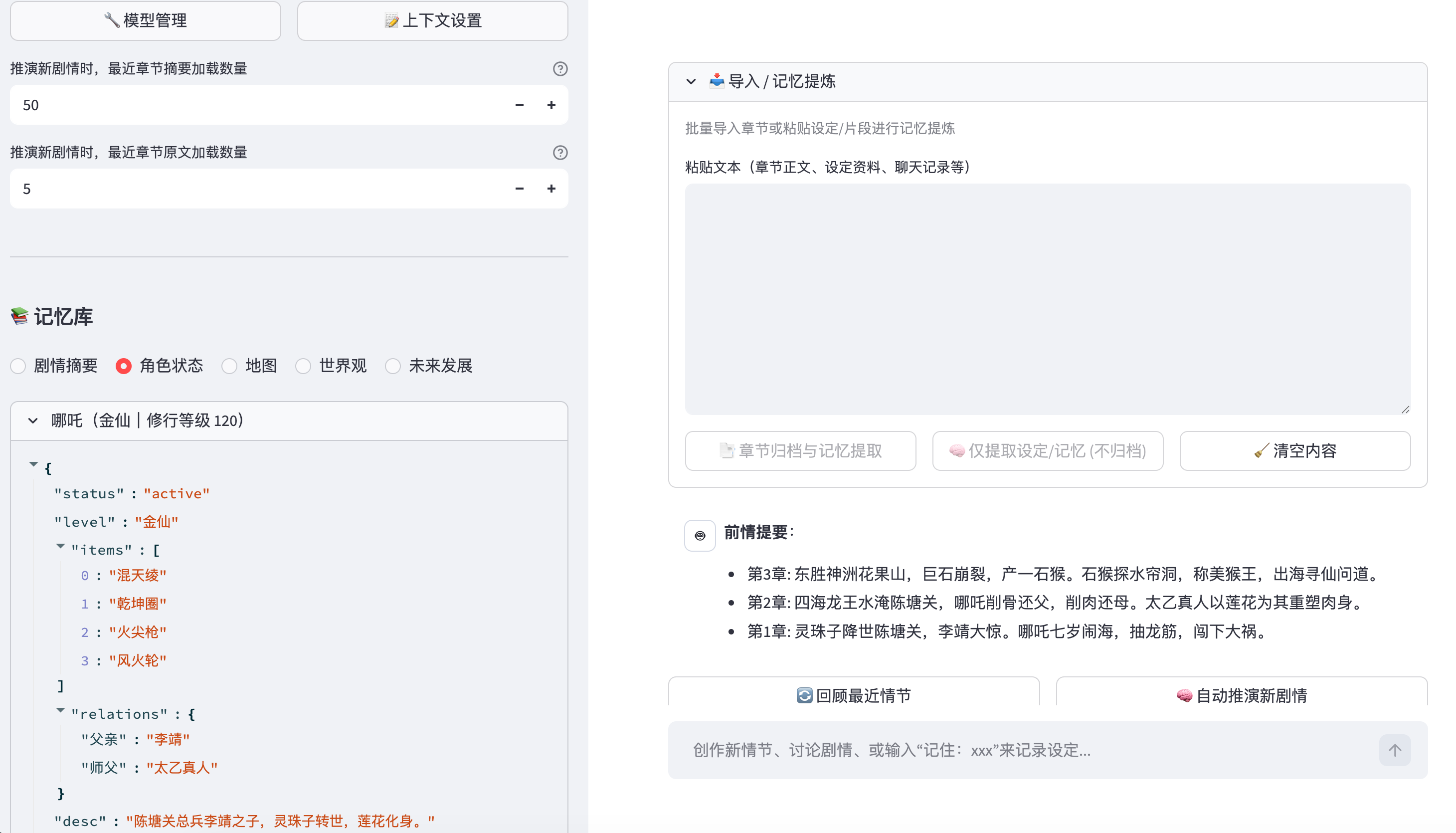Screen dimensions: 1456x833
Task: Click the "desc" value 陈塘关总兵李靖之子
Action: (280, 821)
